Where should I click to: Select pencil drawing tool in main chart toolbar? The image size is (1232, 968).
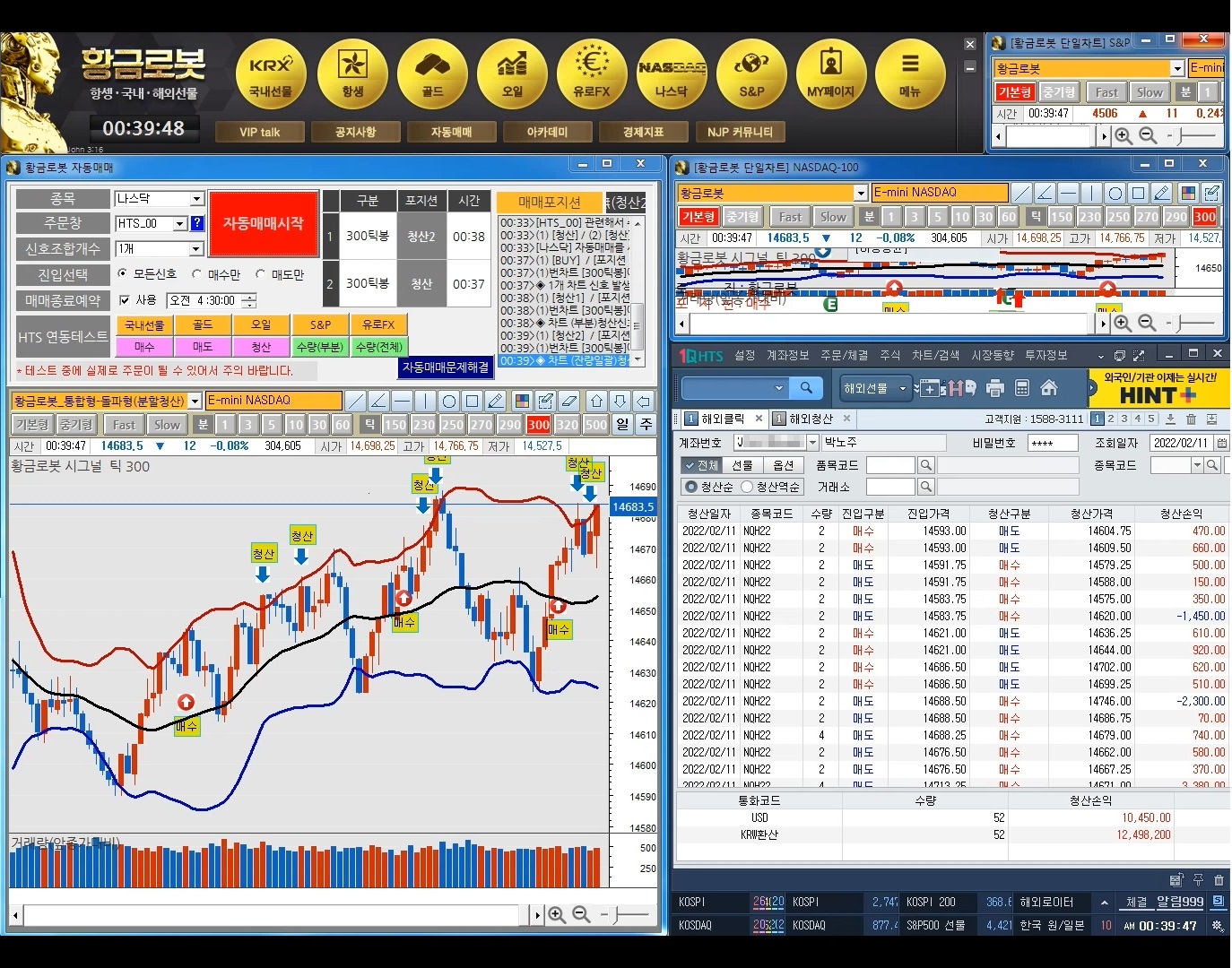point(496,401)
